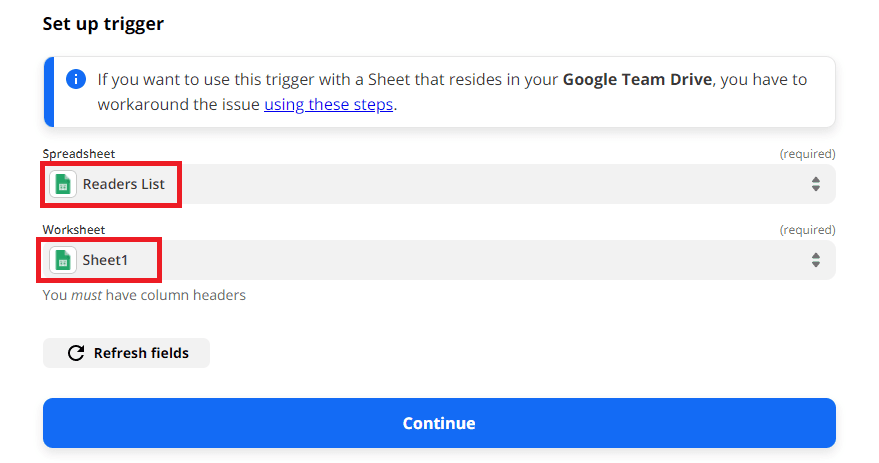This screenshot has height=463, width=879.
Task: Select the 'Sheet1' value text
Action: (106, 260)
